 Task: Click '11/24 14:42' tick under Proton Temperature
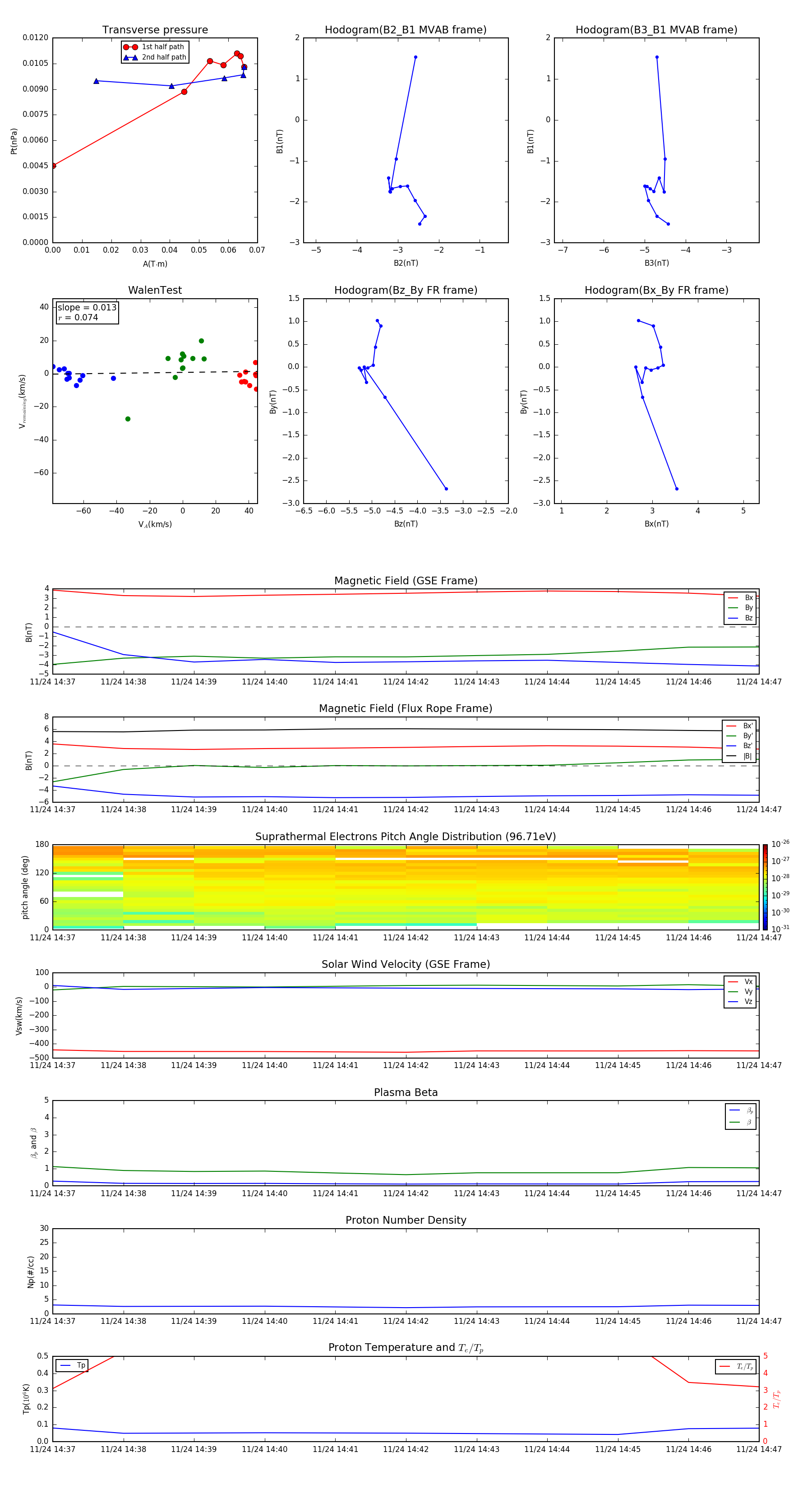(x=406, y=1449)
